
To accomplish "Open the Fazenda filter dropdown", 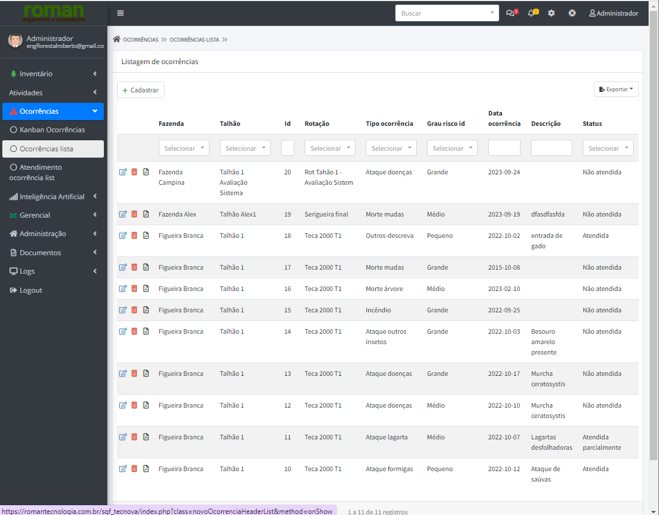I will [x=183, y=148].
